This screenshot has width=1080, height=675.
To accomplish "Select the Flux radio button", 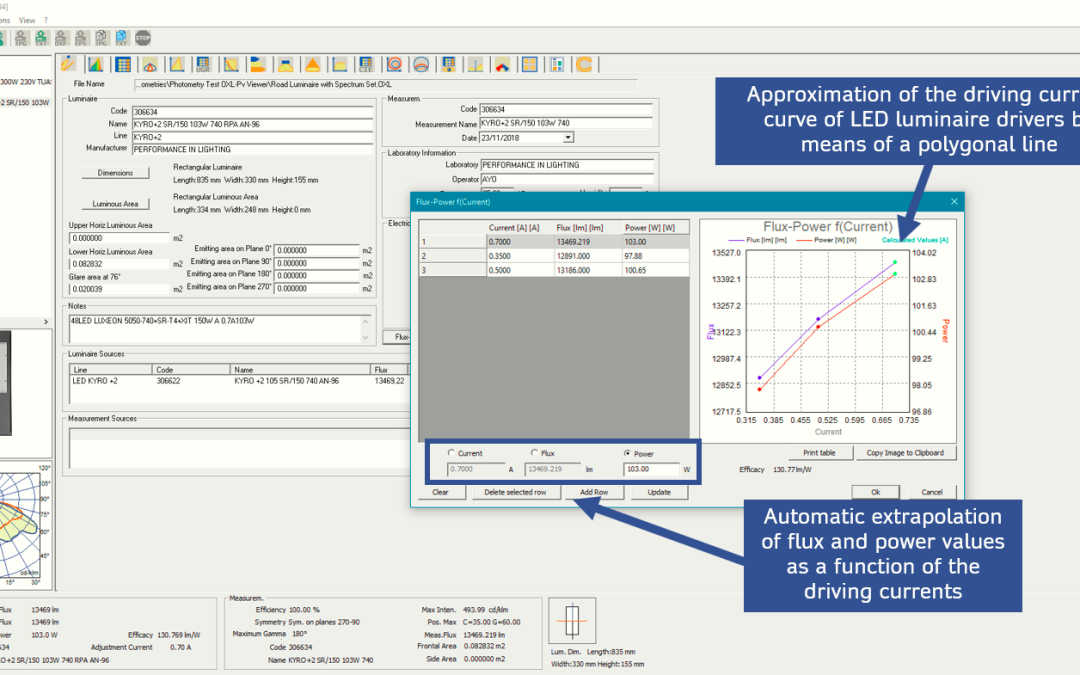I will [534, 453].
